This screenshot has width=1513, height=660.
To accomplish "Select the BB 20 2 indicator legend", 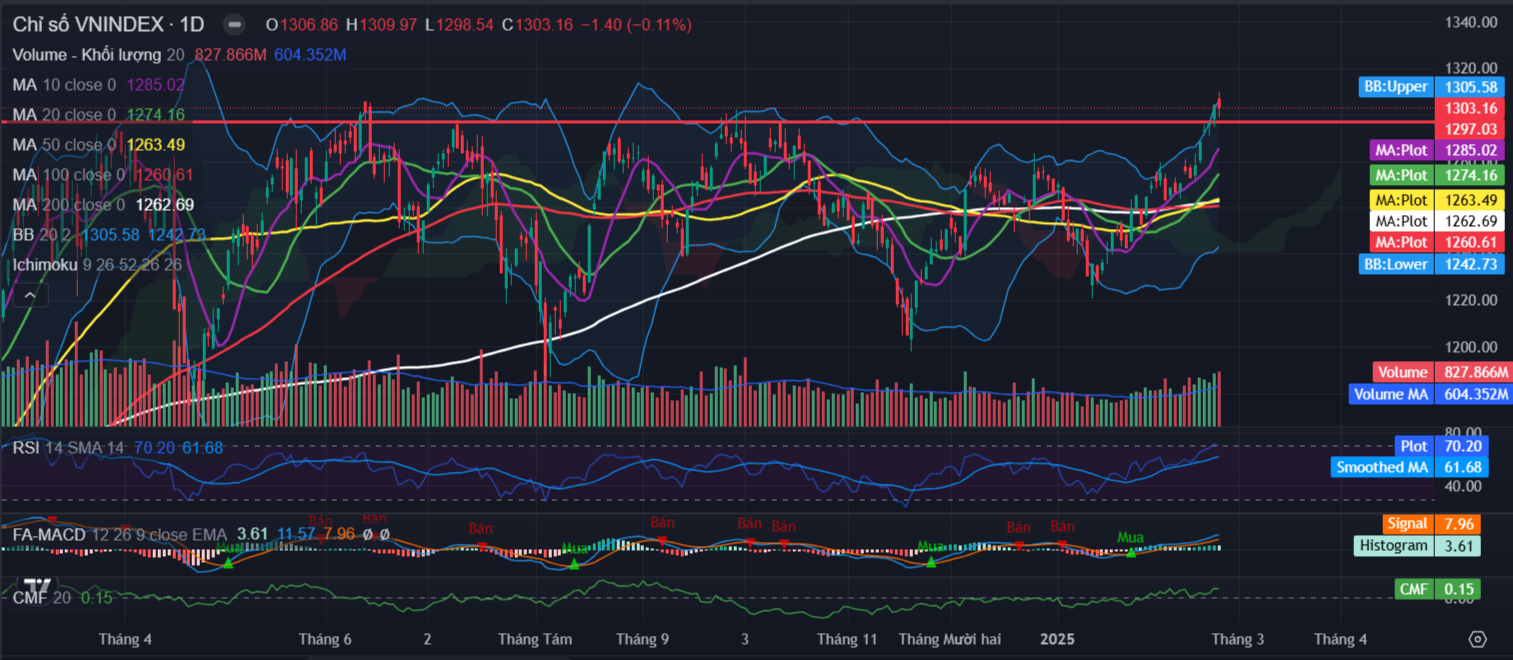I will 44,234.
